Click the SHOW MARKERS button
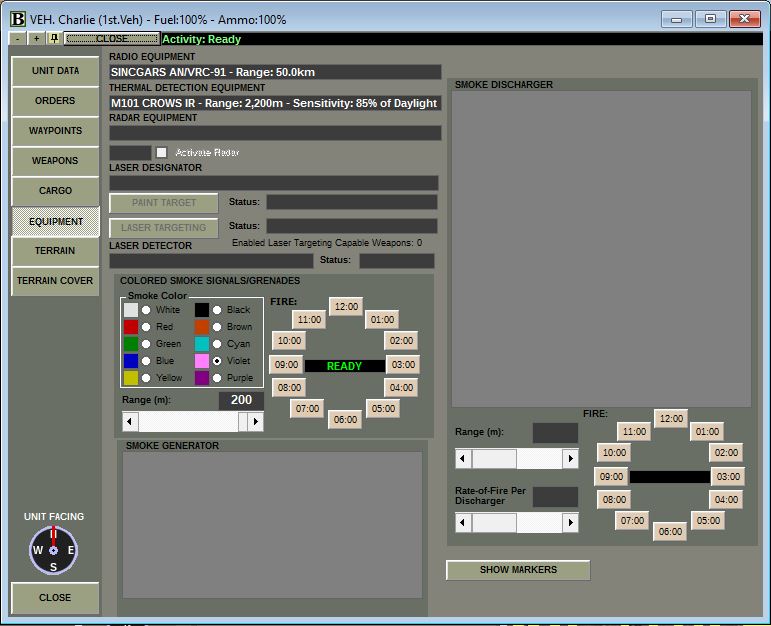This screenshot has width=771, height=626. [518, 570]
